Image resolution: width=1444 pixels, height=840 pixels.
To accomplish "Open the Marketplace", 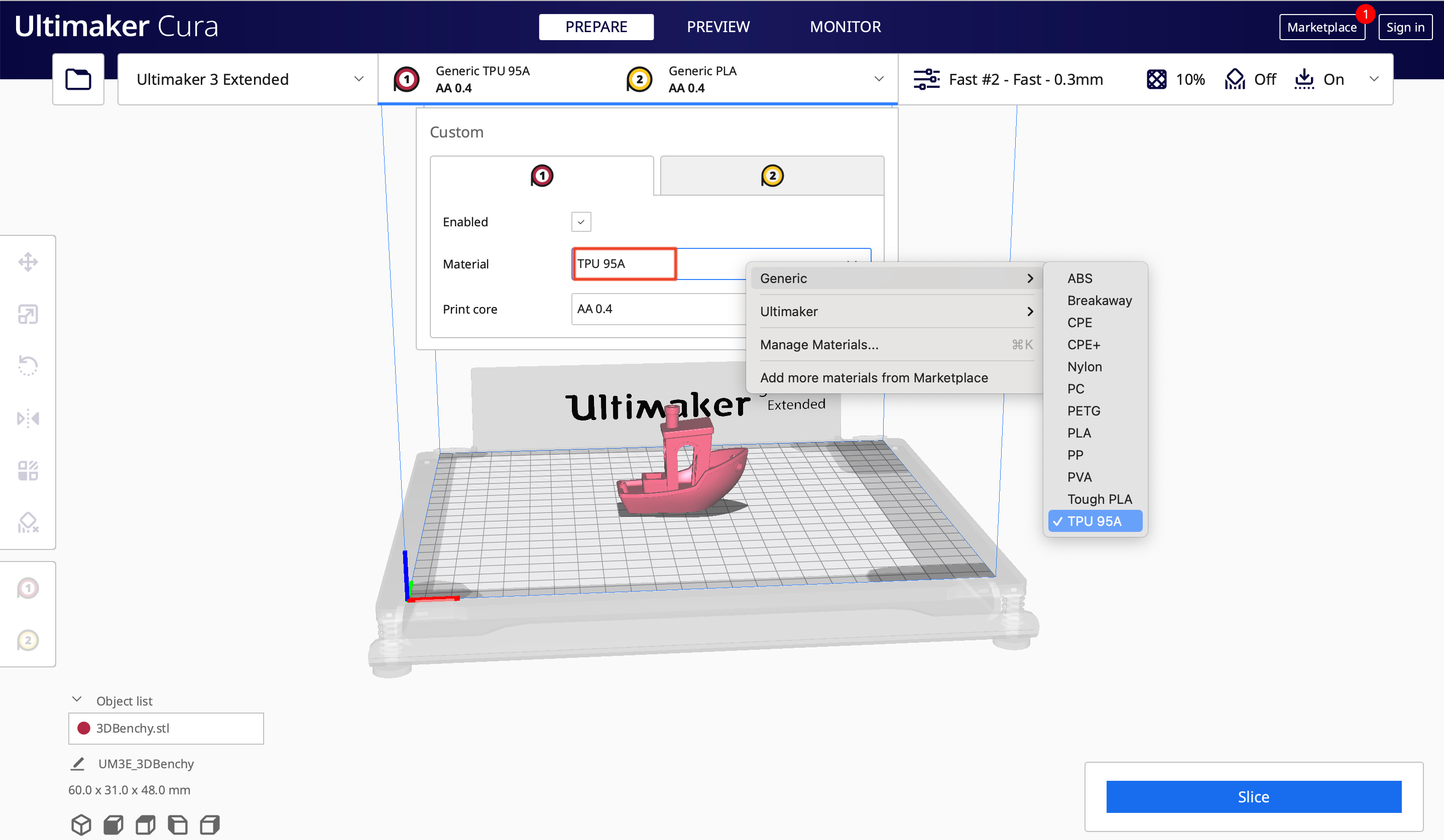I will (x=1321, y=27).
